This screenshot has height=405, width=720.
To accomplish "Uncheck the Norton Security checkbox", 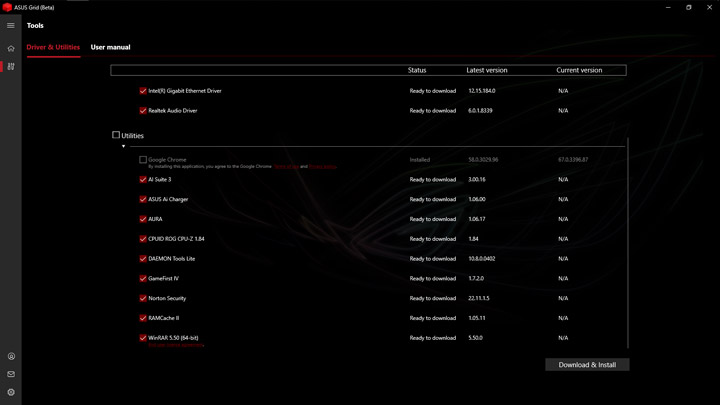I will 143,298.
